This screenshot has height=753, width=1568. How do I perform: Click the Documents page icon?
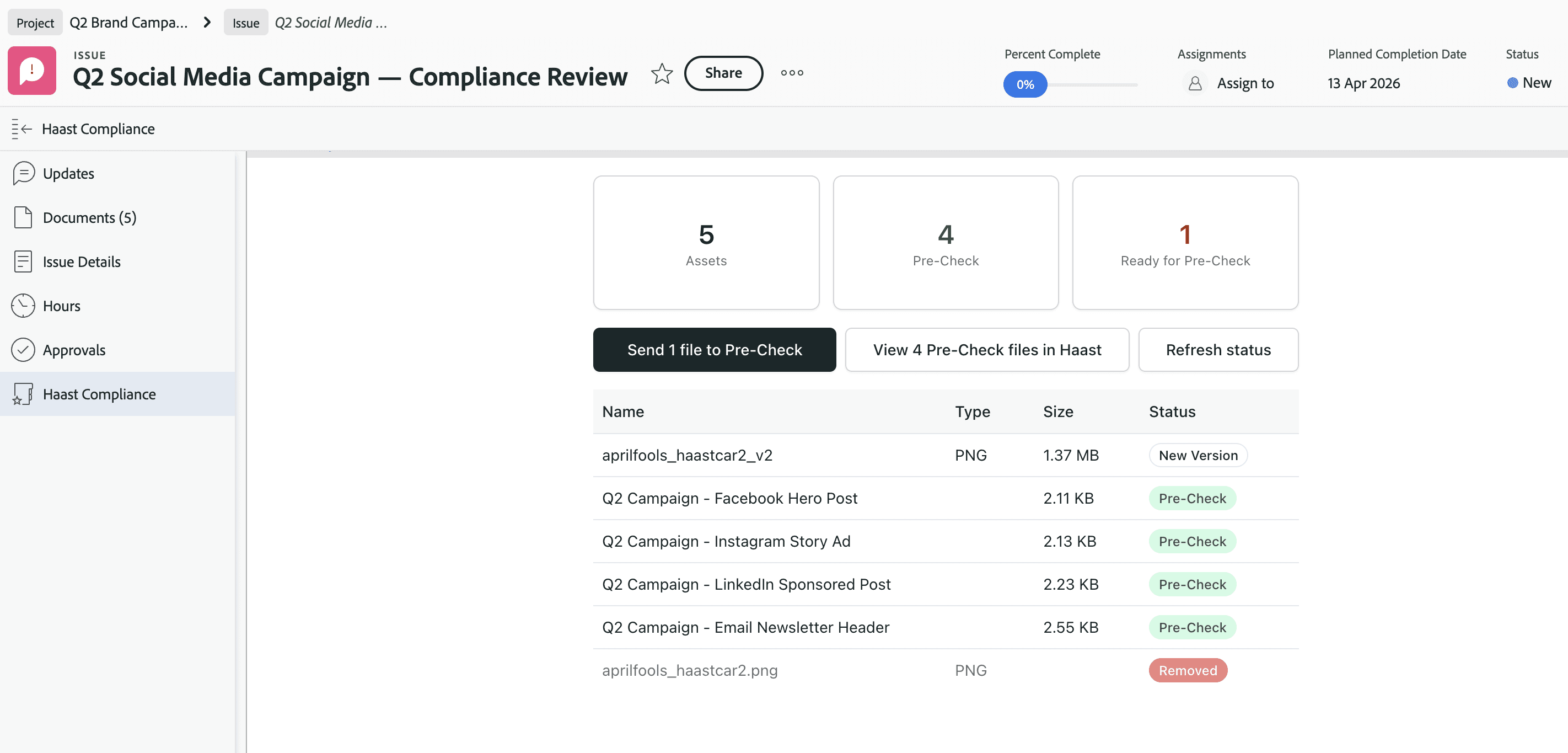pyautogui.click(x=23, y=217)
